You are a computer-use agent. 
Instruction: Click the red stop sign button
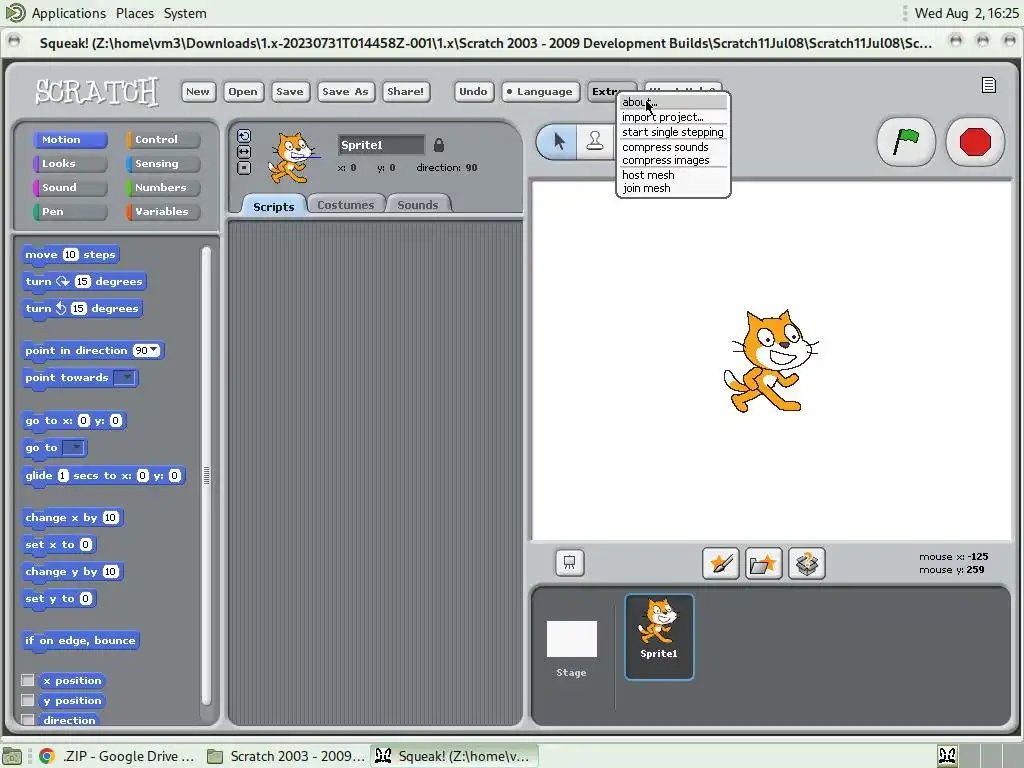(x=975, y=142)
